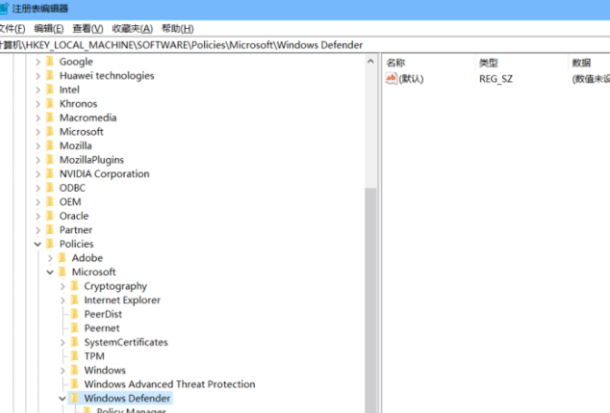Click the 类型 column header
The height and width of the screenshot is (413, 610).
[x=488, y=62]
